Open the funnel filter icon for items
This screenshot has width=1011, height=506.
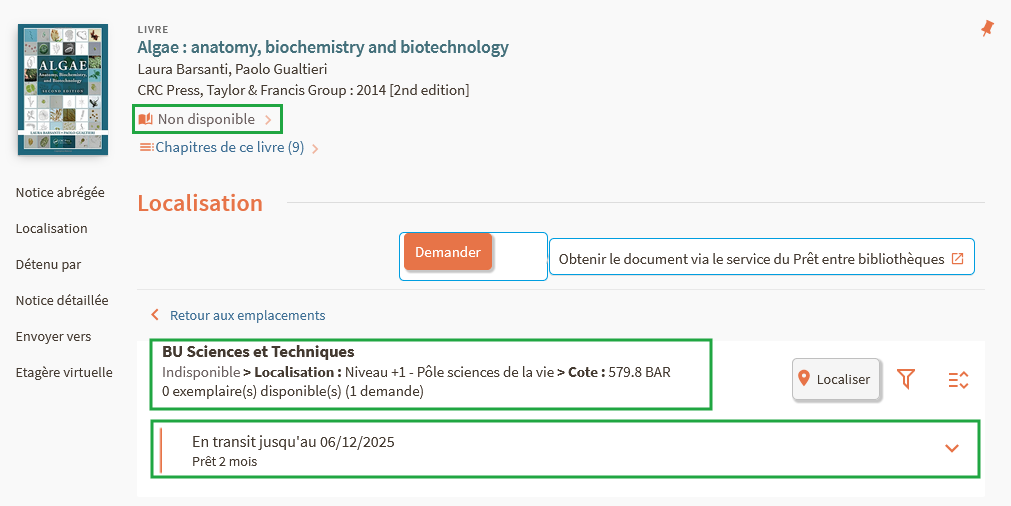click(x=906, y=379)
